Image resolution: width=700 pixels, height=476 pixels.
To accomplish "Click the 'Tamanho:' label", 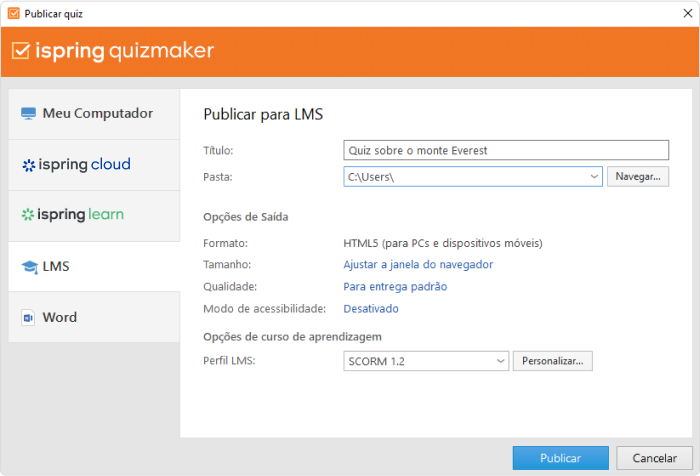I will (x=227, y=264).
